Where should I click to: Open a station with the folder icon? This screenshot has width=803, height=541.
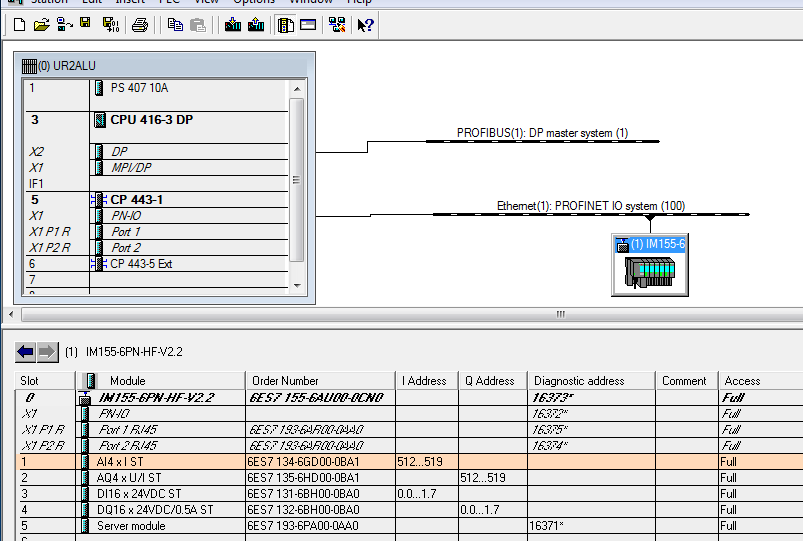click(41, 24)
